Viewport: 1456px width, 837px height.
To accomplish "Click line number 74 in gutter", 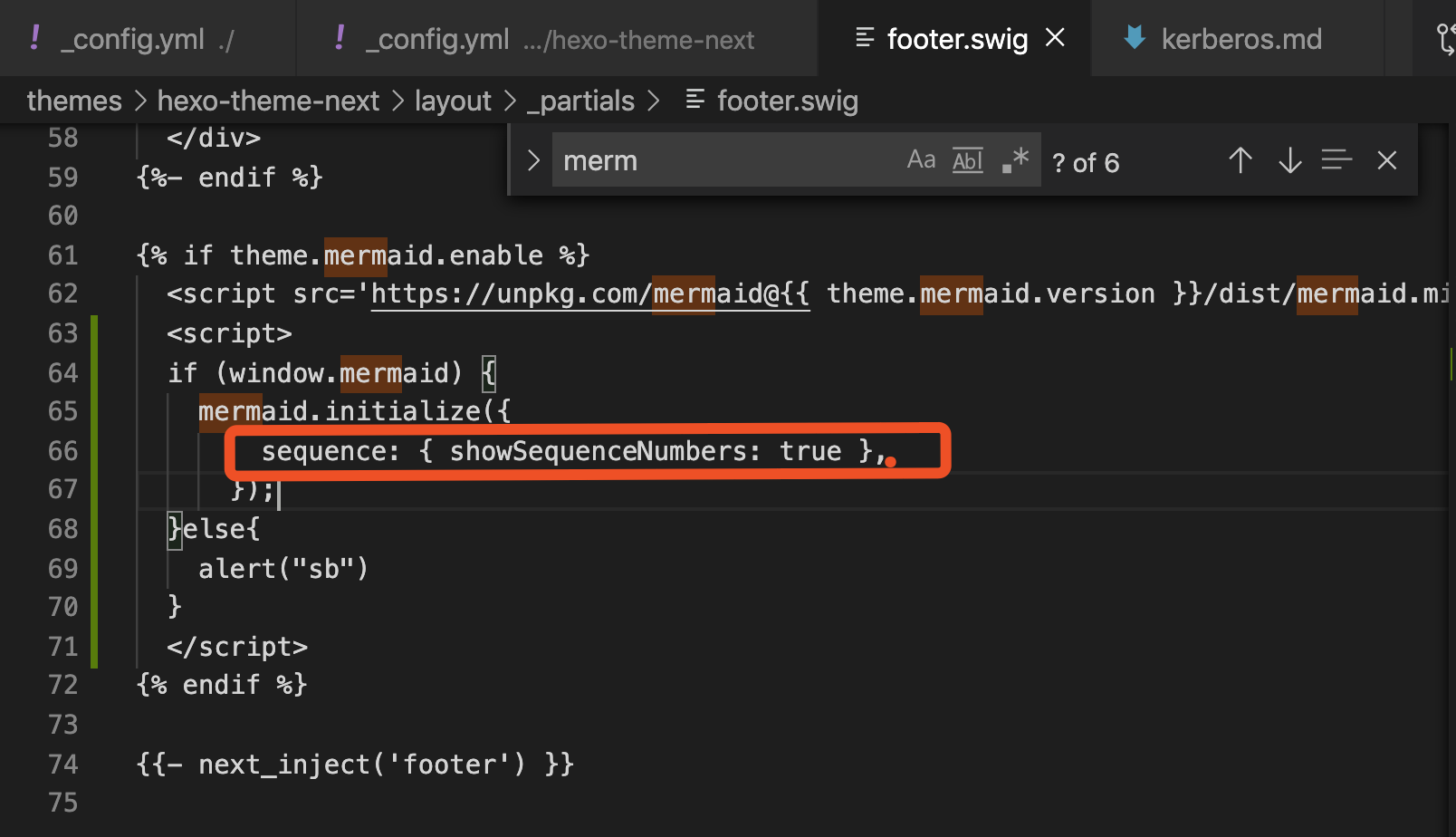I will pos(62,765).
